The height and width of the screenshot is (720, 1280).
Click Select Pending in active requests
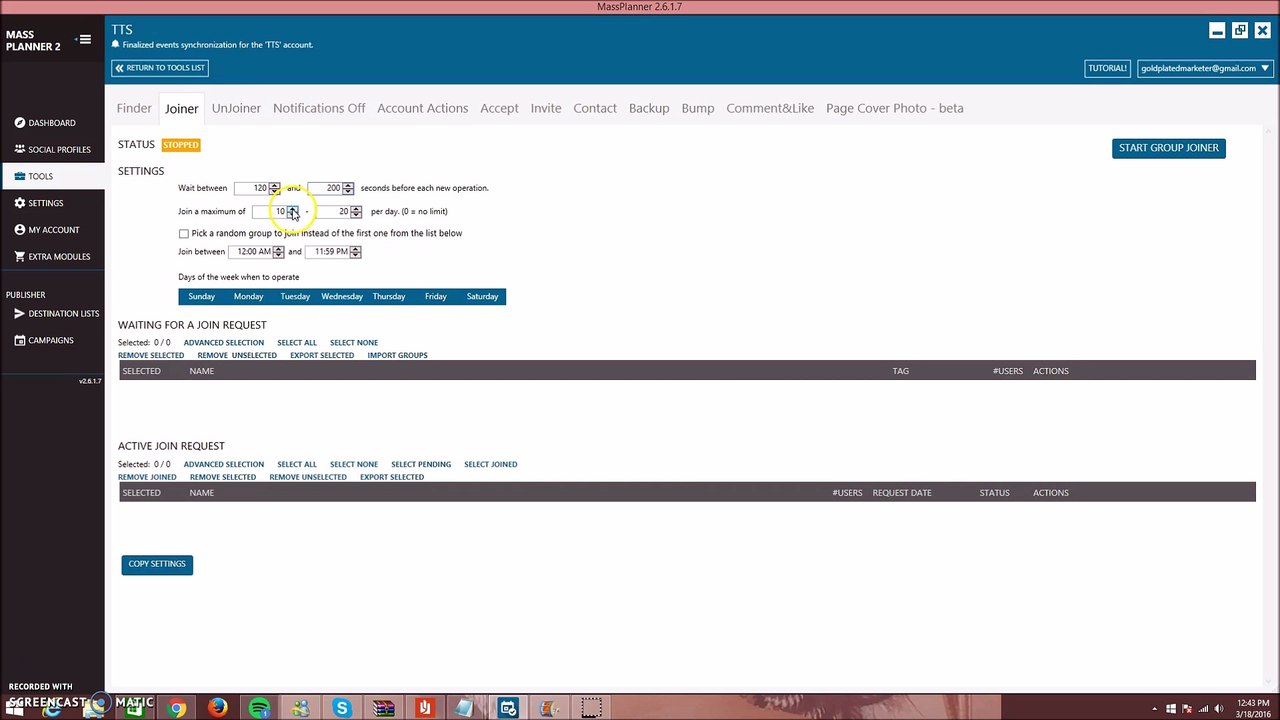(421, 464)
